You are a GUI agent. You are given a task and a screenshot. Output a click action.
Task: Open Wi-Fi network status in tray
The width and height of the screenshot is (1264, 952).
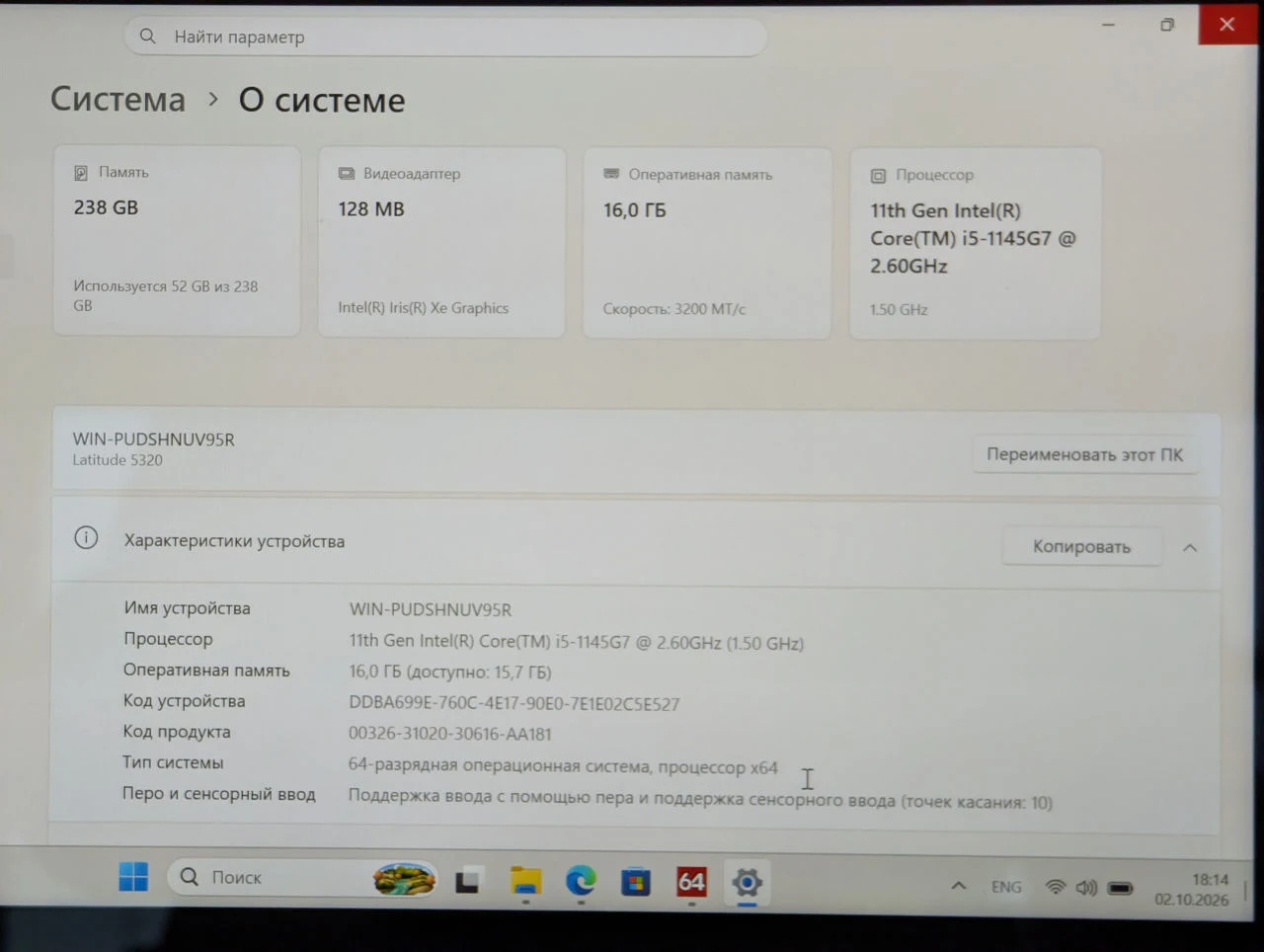1056,887
